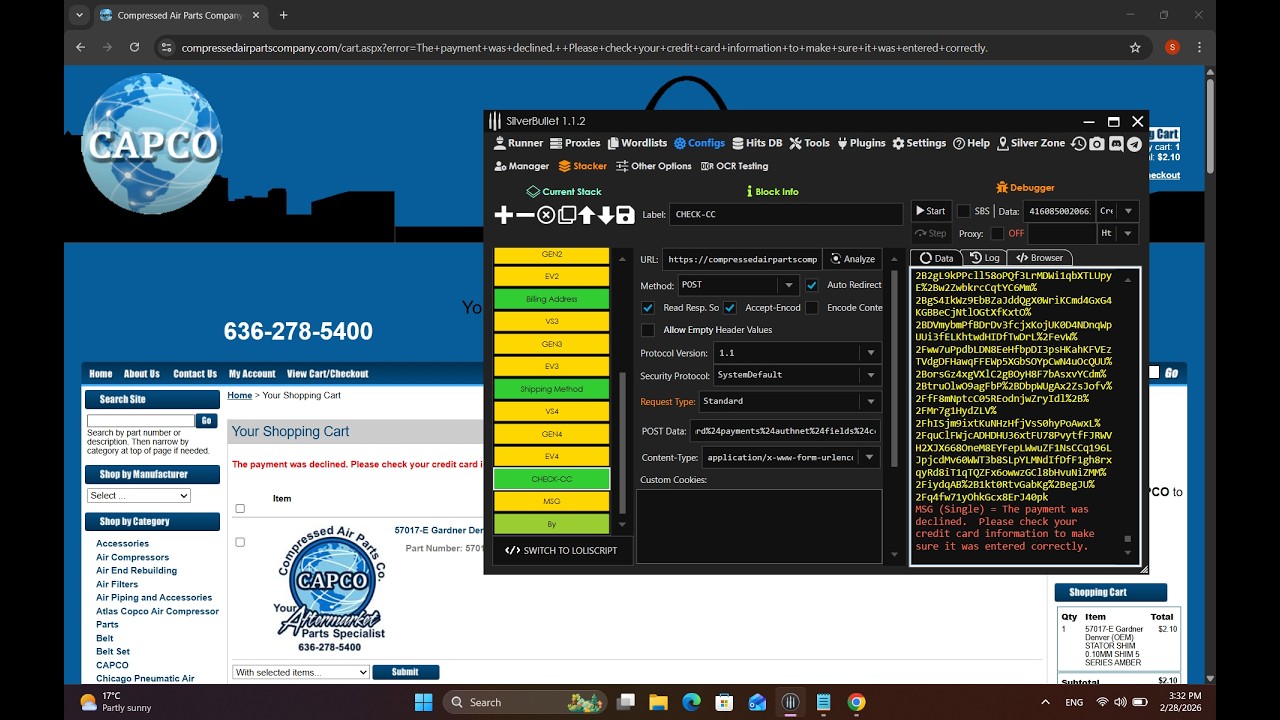Screen dimensions: 1280x720
Task: Open the Proxies menu tab
Action: point(575,143)
